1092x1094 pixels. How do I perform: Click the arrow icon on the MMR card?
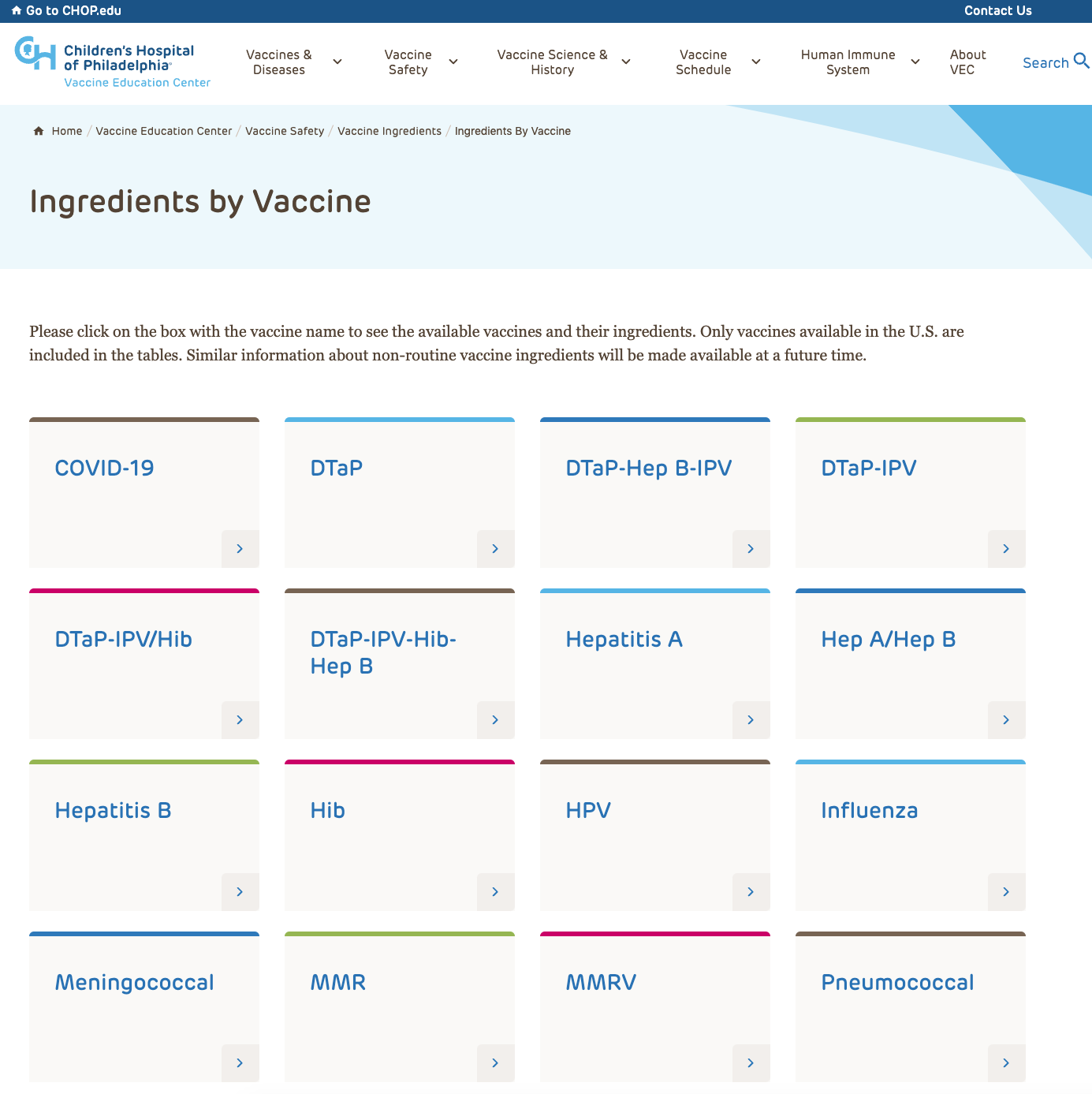tap(496, 1063)
